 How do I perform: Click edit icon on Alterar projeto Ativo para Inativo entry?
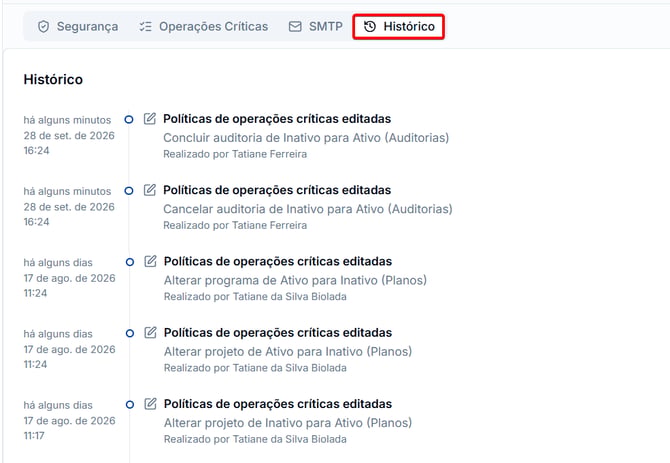coord(150,332)
